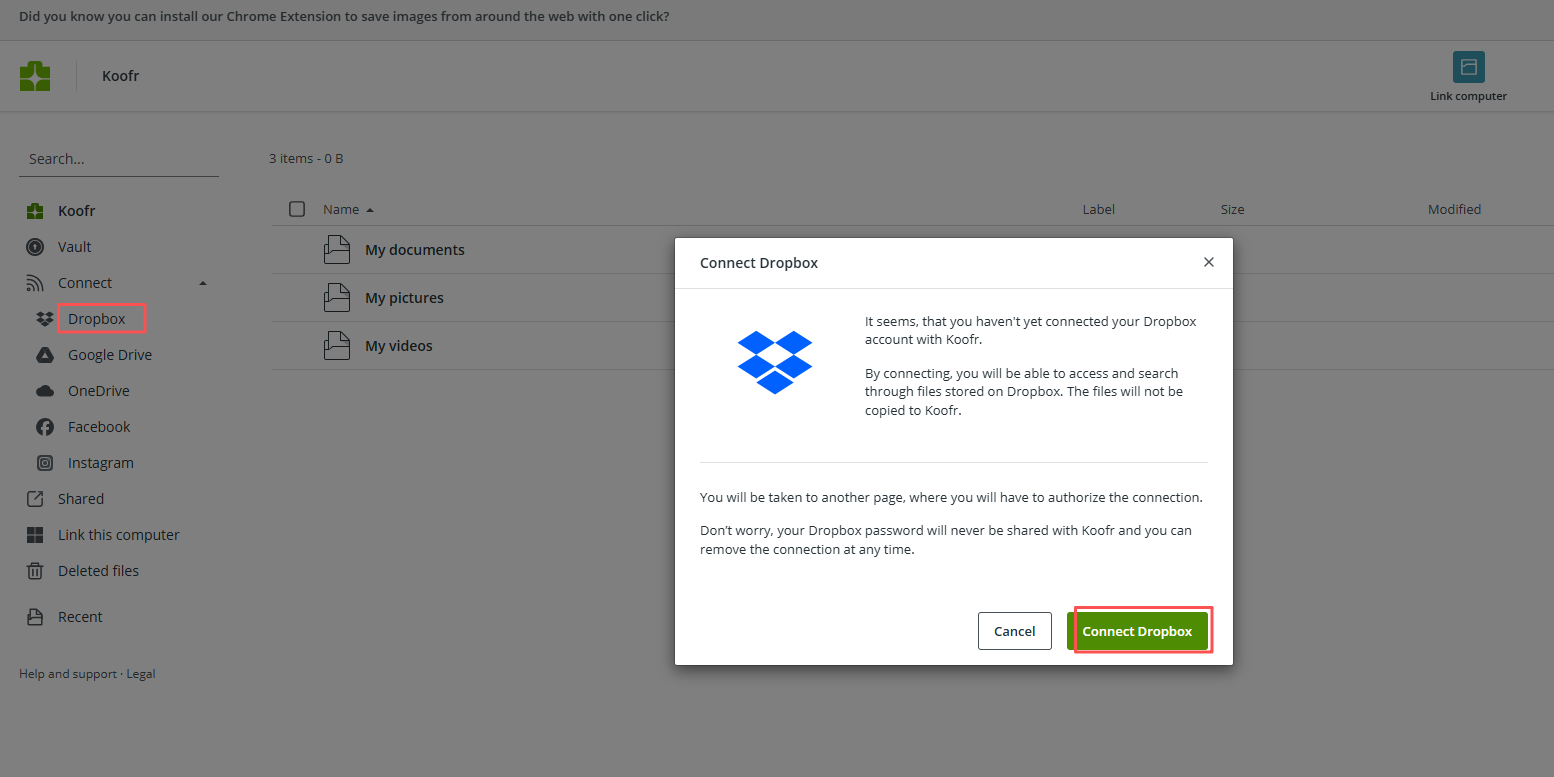Sort by the Name column arrow

(370, 210)
